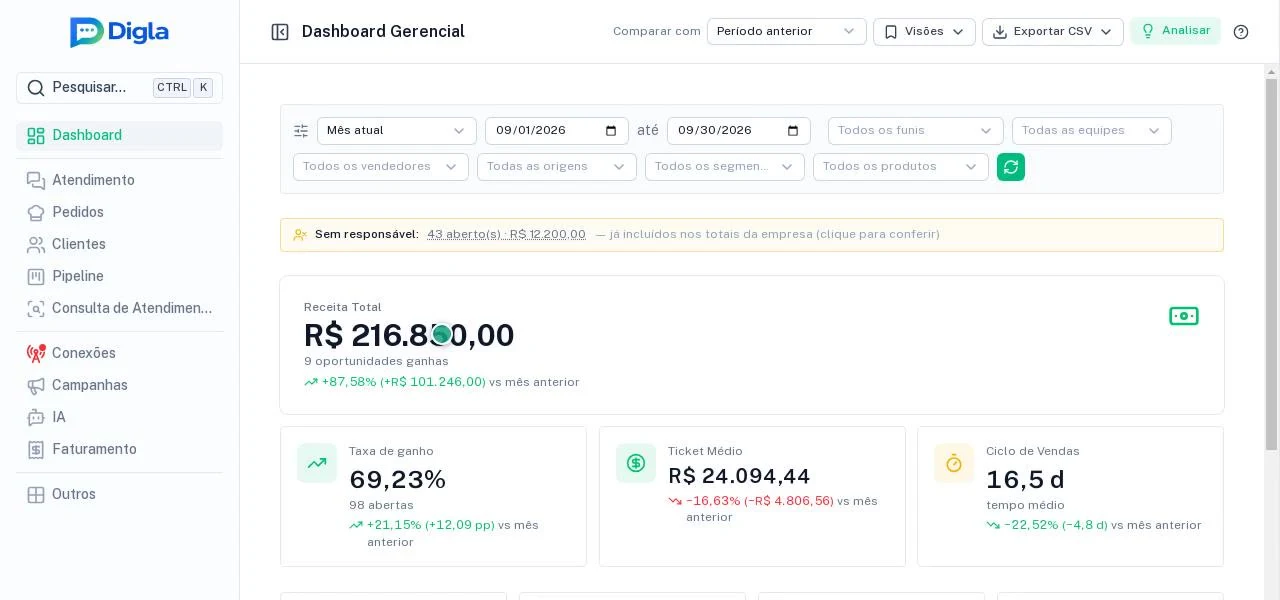Screen dimensions: 1280x600
Task: Click the search magnifier icon
Action: pos(35,88)
